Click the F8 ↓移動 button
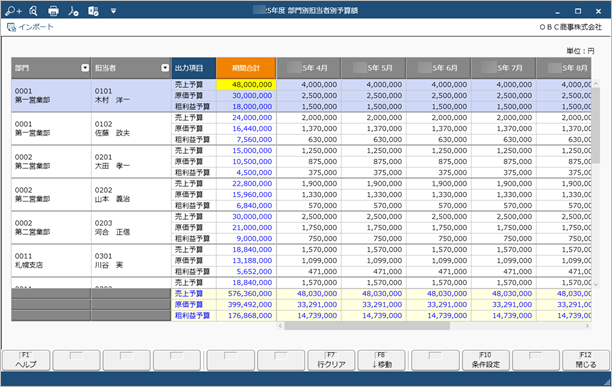The height and width of the screenshot is (387, 612). point(382,360)
